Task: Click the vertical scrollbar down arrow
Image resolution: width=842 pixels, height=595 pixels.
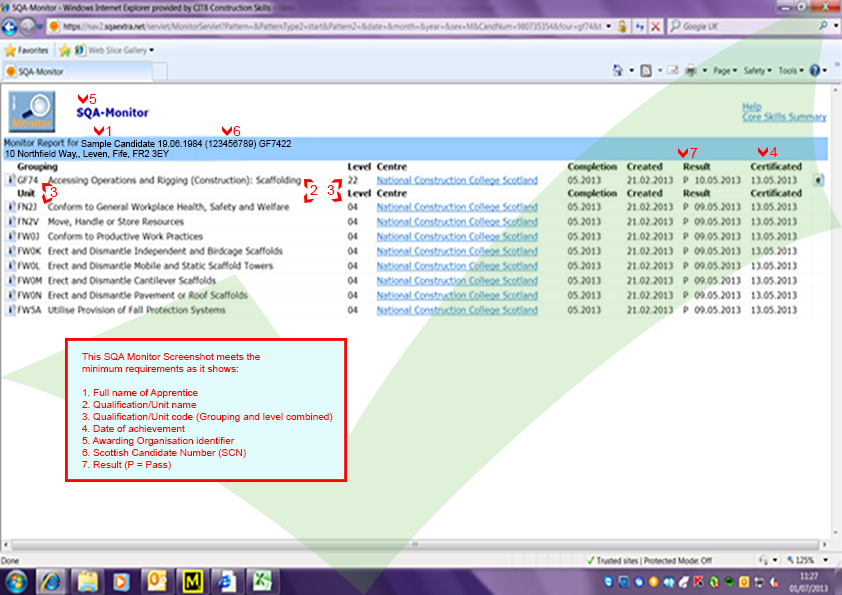Action: click(x=836, y=532)
